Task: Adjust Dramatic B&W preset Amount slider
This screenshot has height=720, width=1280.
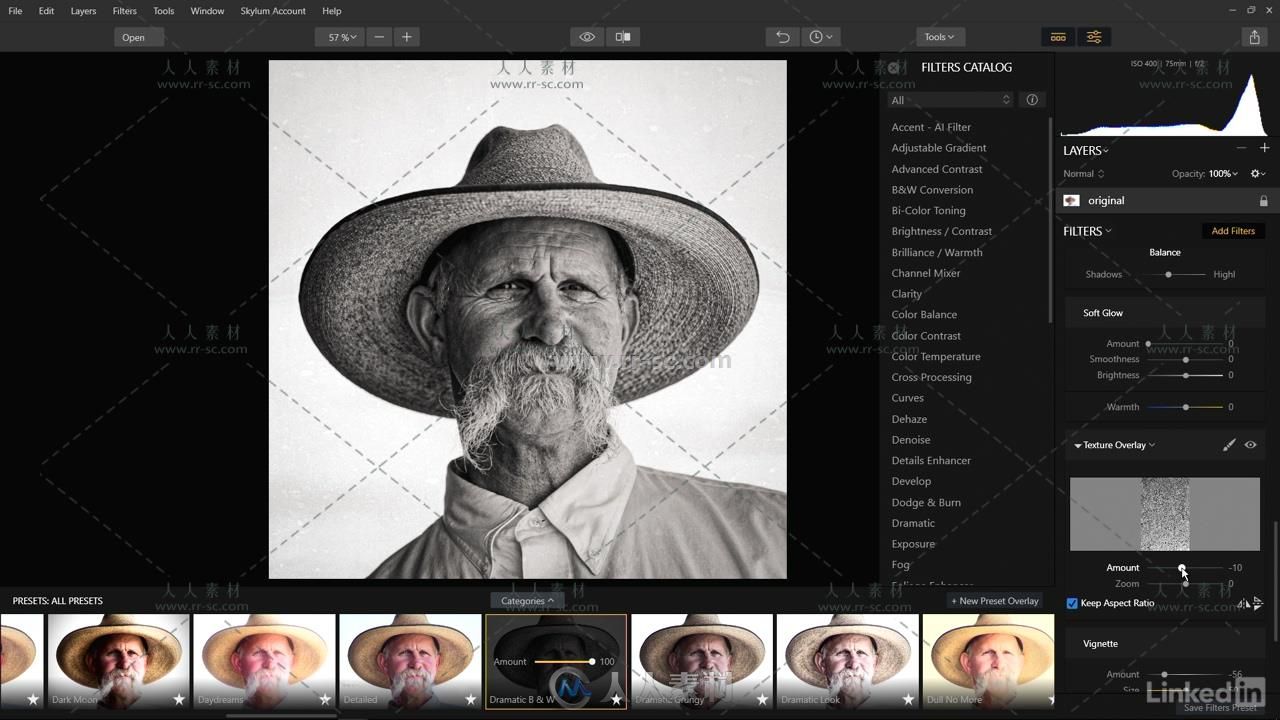Action: coord(564,662)
